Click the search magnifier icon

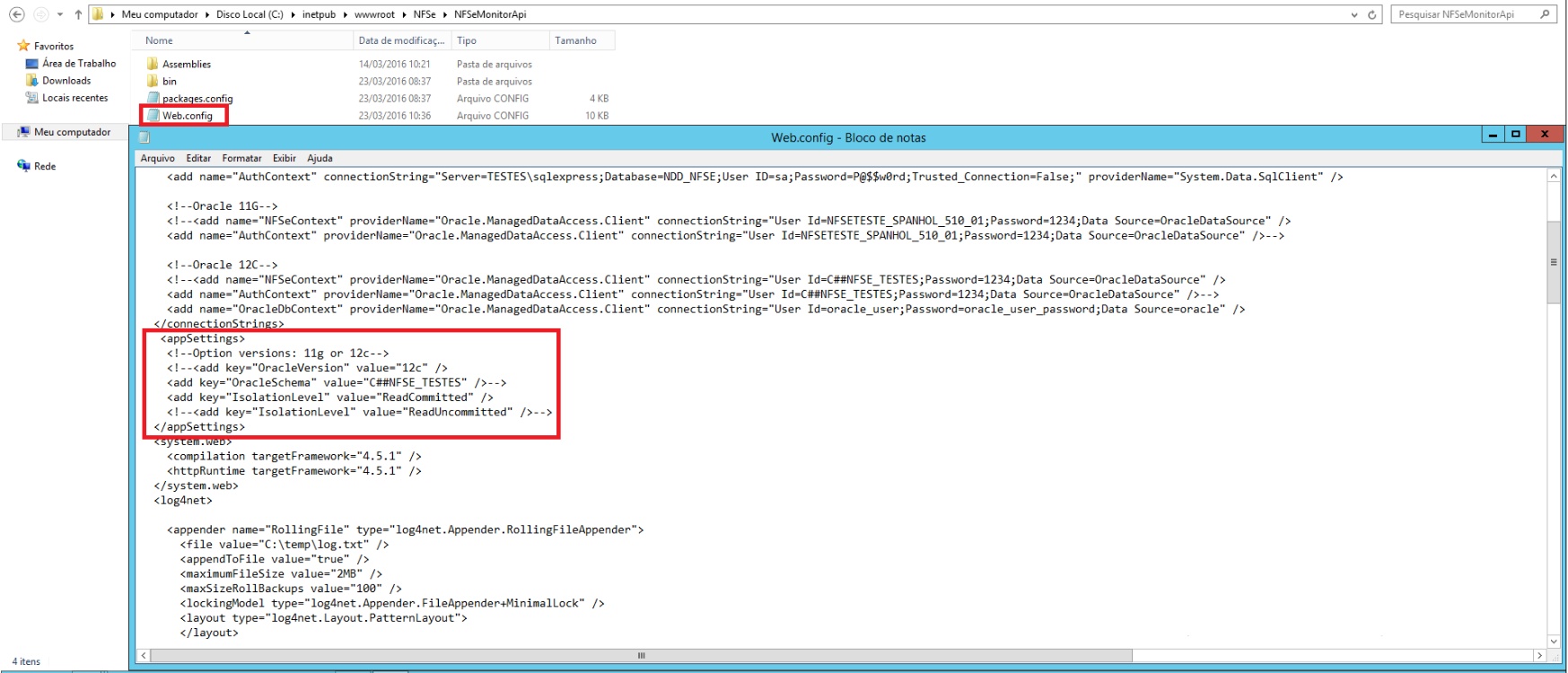1545,14
